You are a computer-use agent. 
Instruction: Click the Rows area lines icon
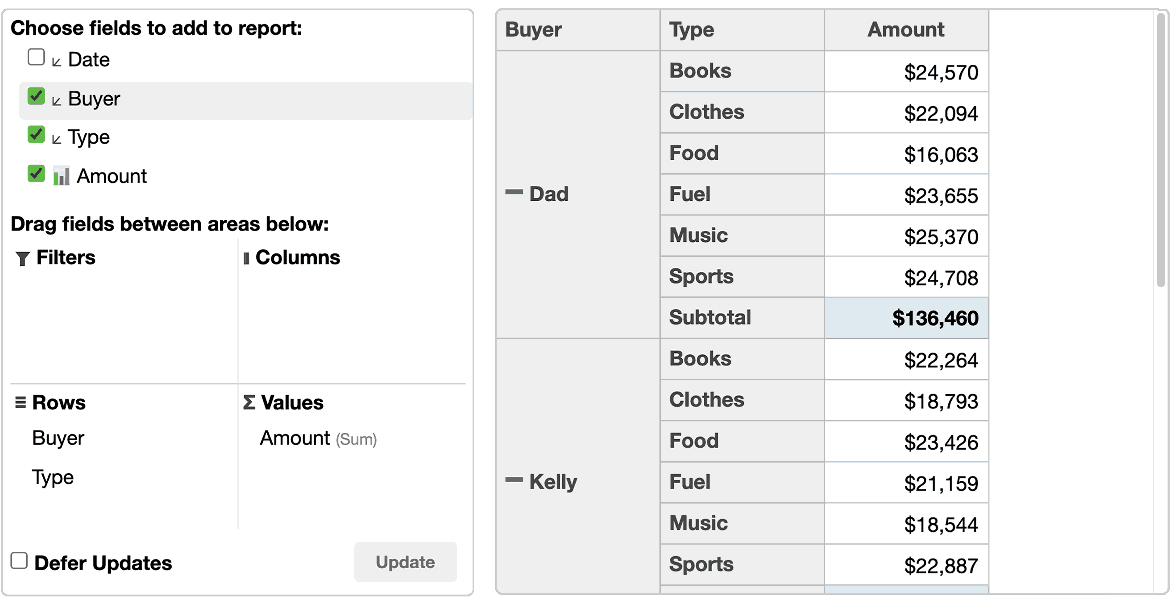point(20,403)
